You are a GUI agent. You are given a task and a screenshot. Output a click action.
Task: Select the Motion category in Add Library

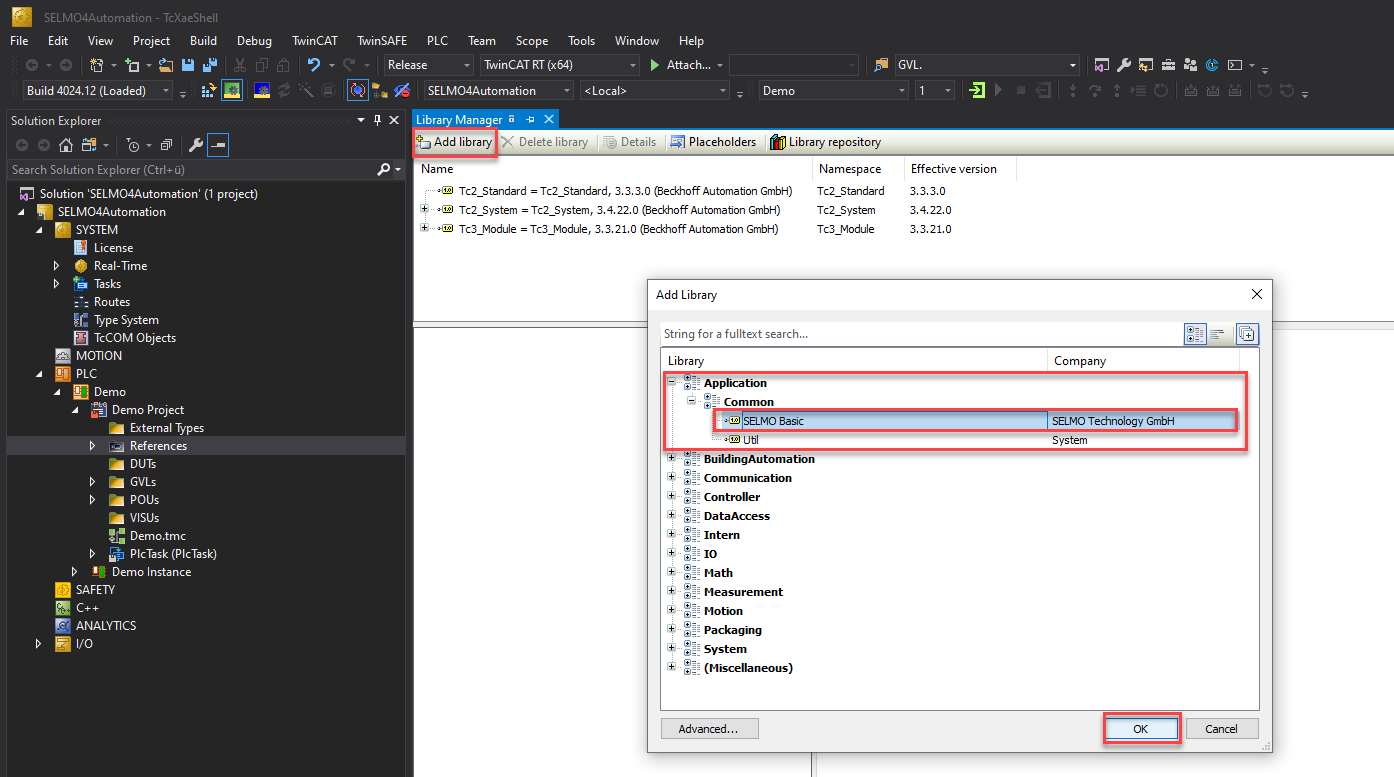[723, 611]
